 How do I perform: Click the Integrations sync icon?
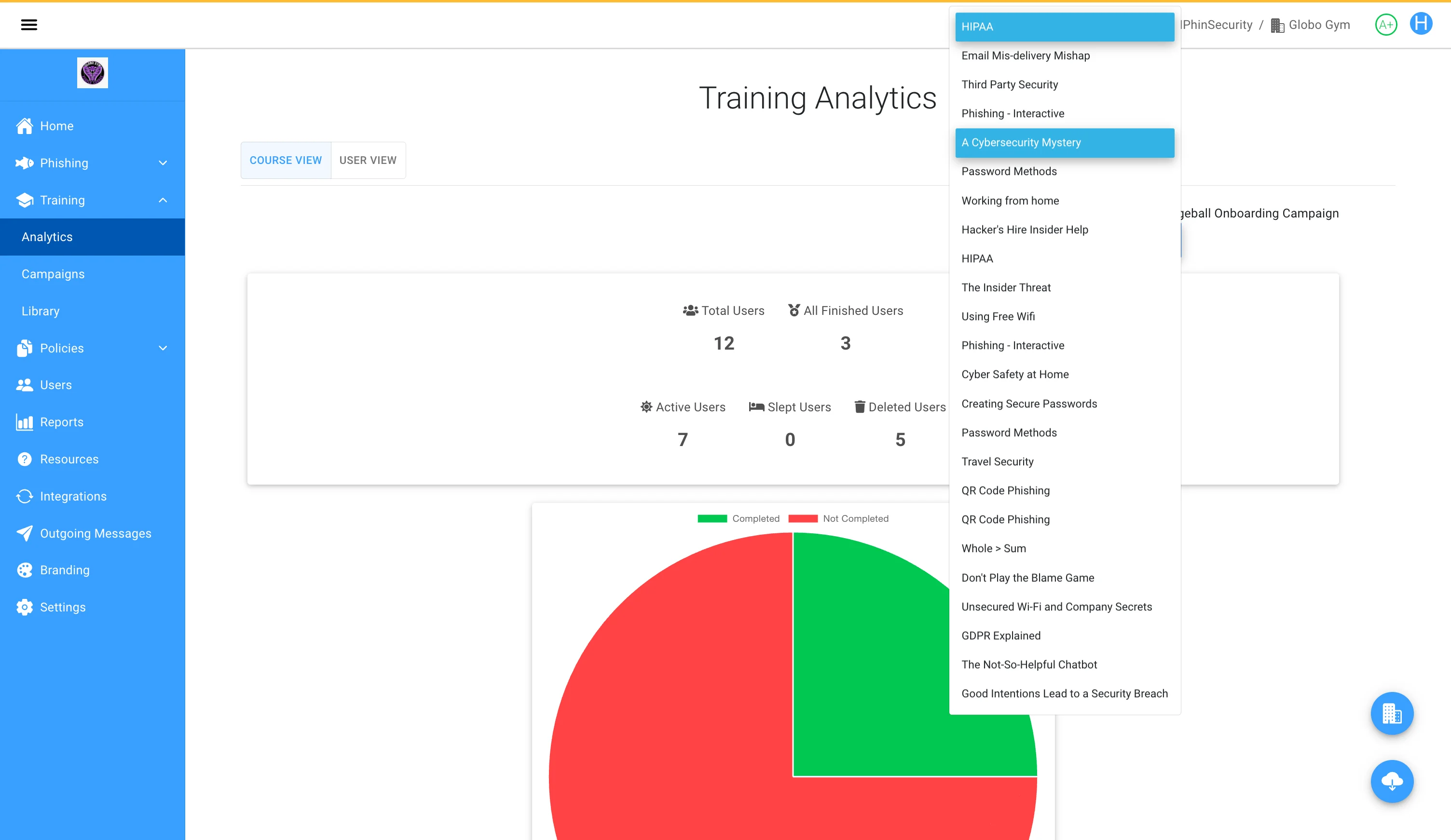pos(24,496)
